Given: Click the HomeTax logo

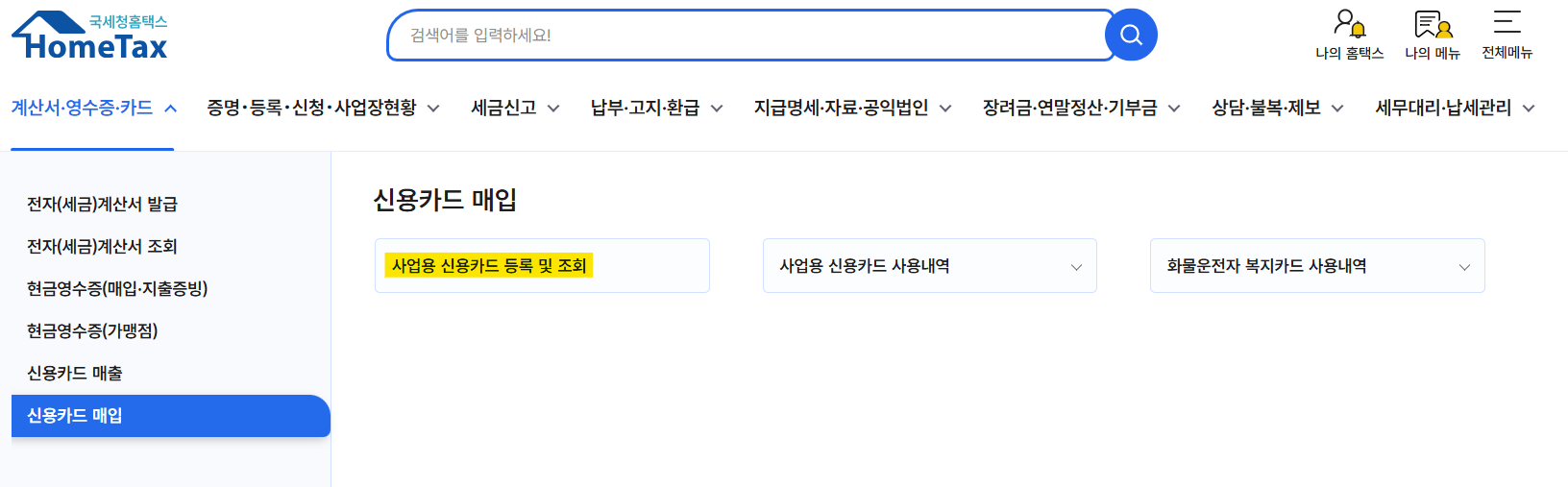Looking at the screenshot, I should [89, 37].
